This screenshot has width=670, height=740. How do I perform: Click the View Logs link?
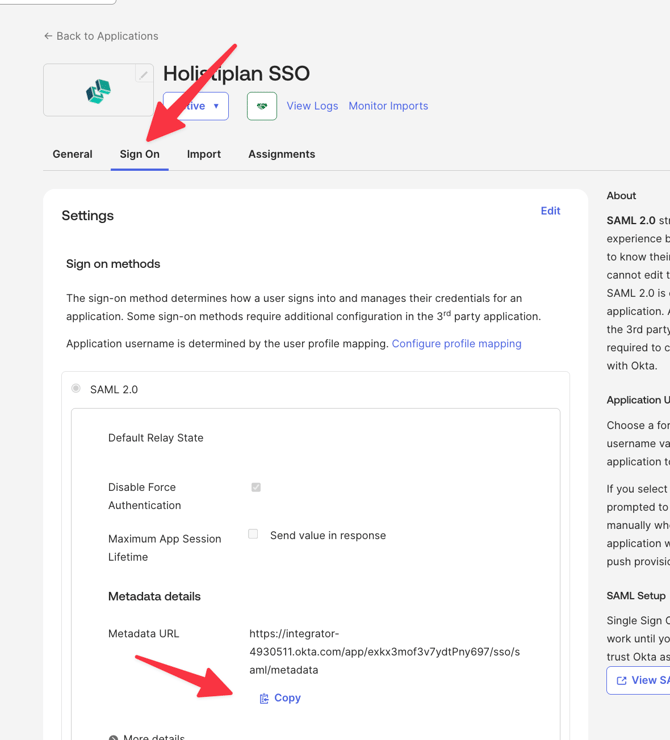coord(312,106)
